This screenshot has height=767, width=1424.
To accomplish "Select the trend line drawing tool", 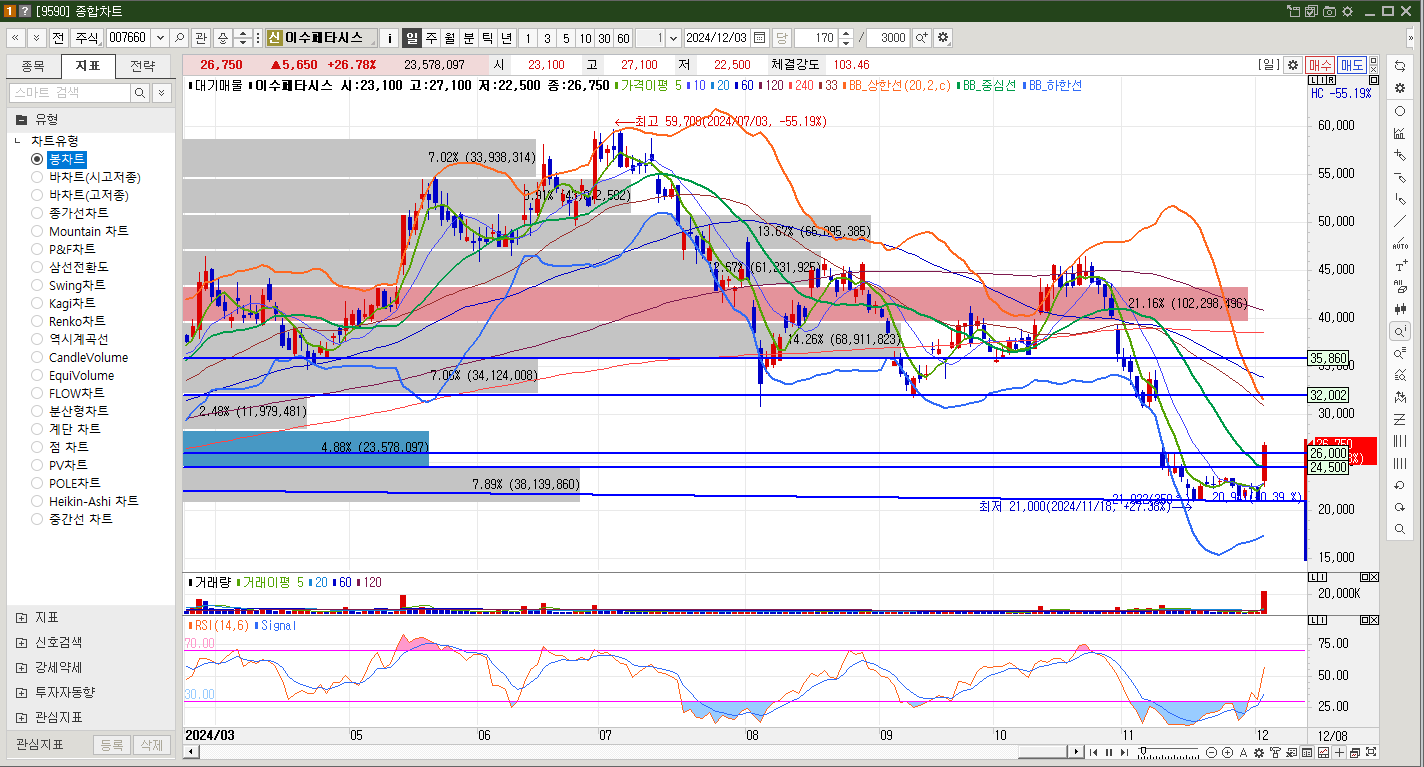I will pyautogui.click(x=1400, y=221).
